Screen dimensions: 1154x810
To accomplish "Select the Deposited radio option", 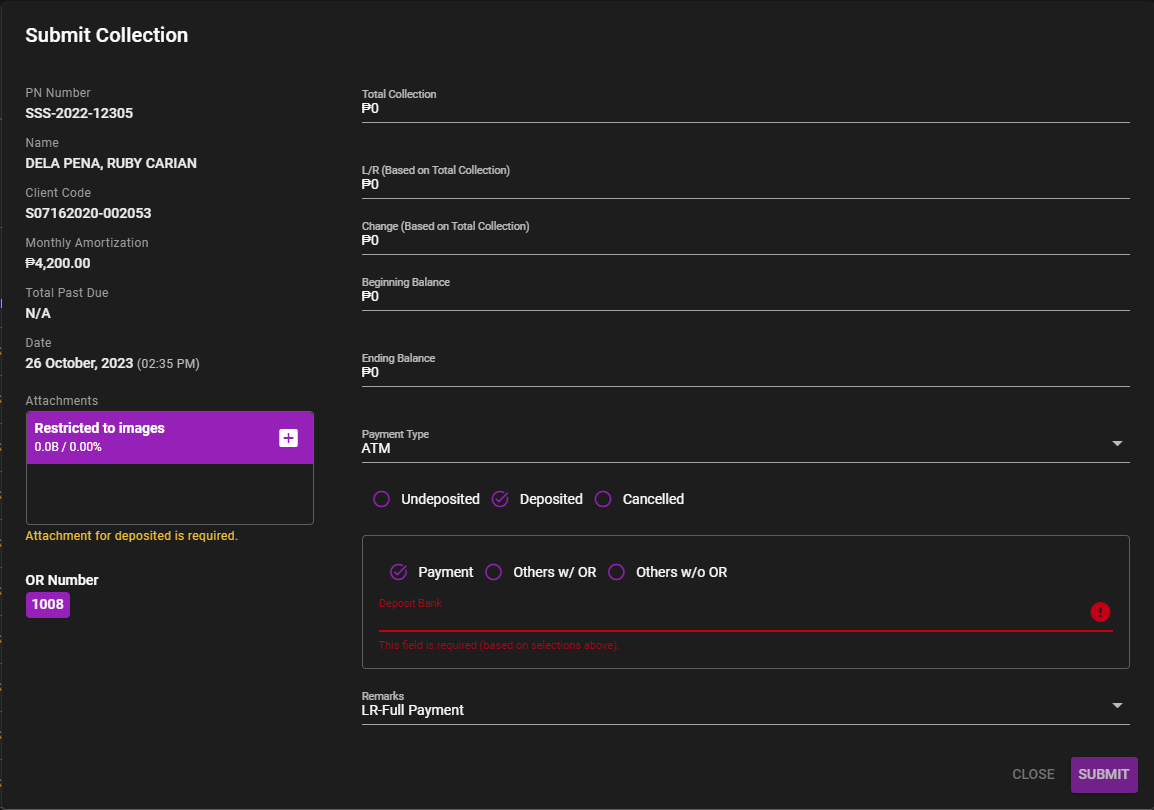I will 500,499.
